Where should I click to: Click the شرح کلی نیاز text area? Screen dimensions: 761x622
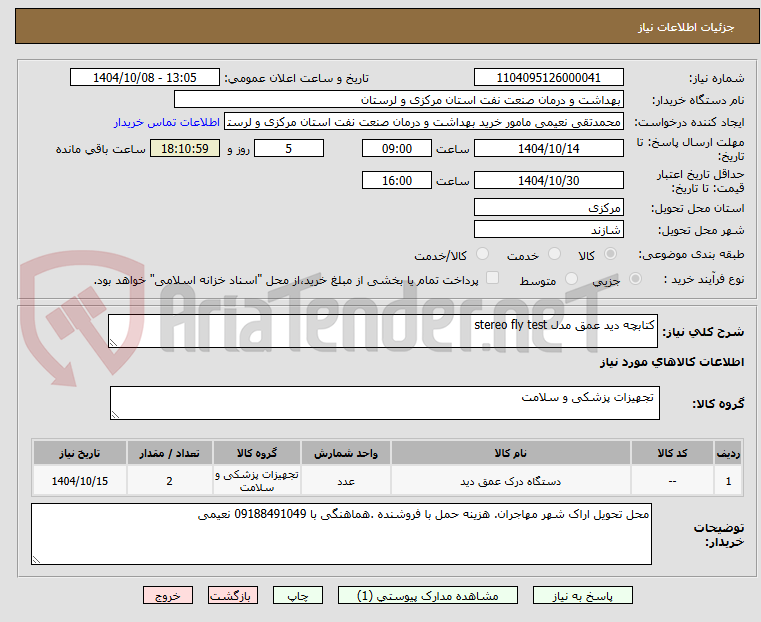(x=382, y=331)
